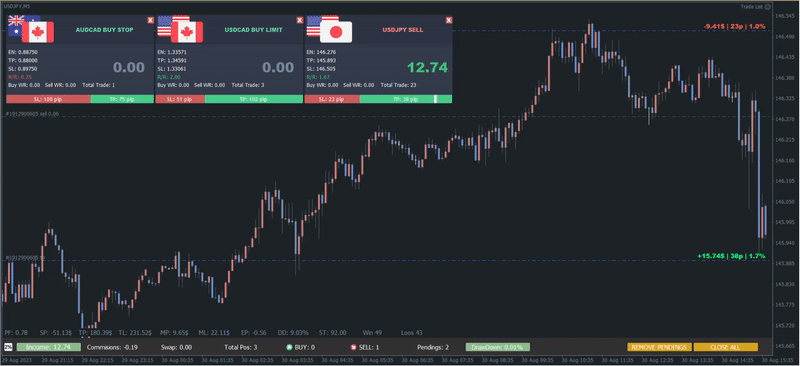
Task: Close the USDJPY SELL card
Action: [x=448, y=20]
